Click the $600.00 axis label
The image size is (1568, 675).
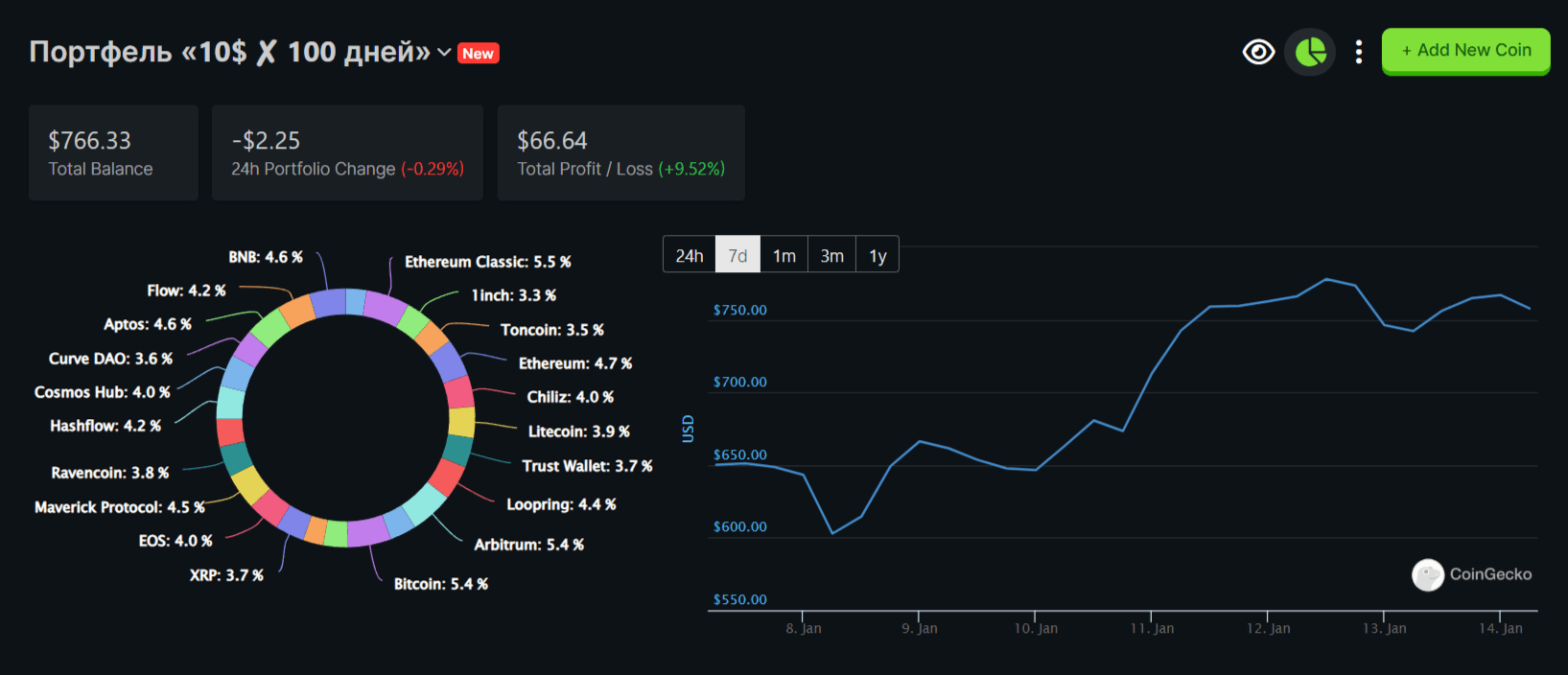point(740,526)
